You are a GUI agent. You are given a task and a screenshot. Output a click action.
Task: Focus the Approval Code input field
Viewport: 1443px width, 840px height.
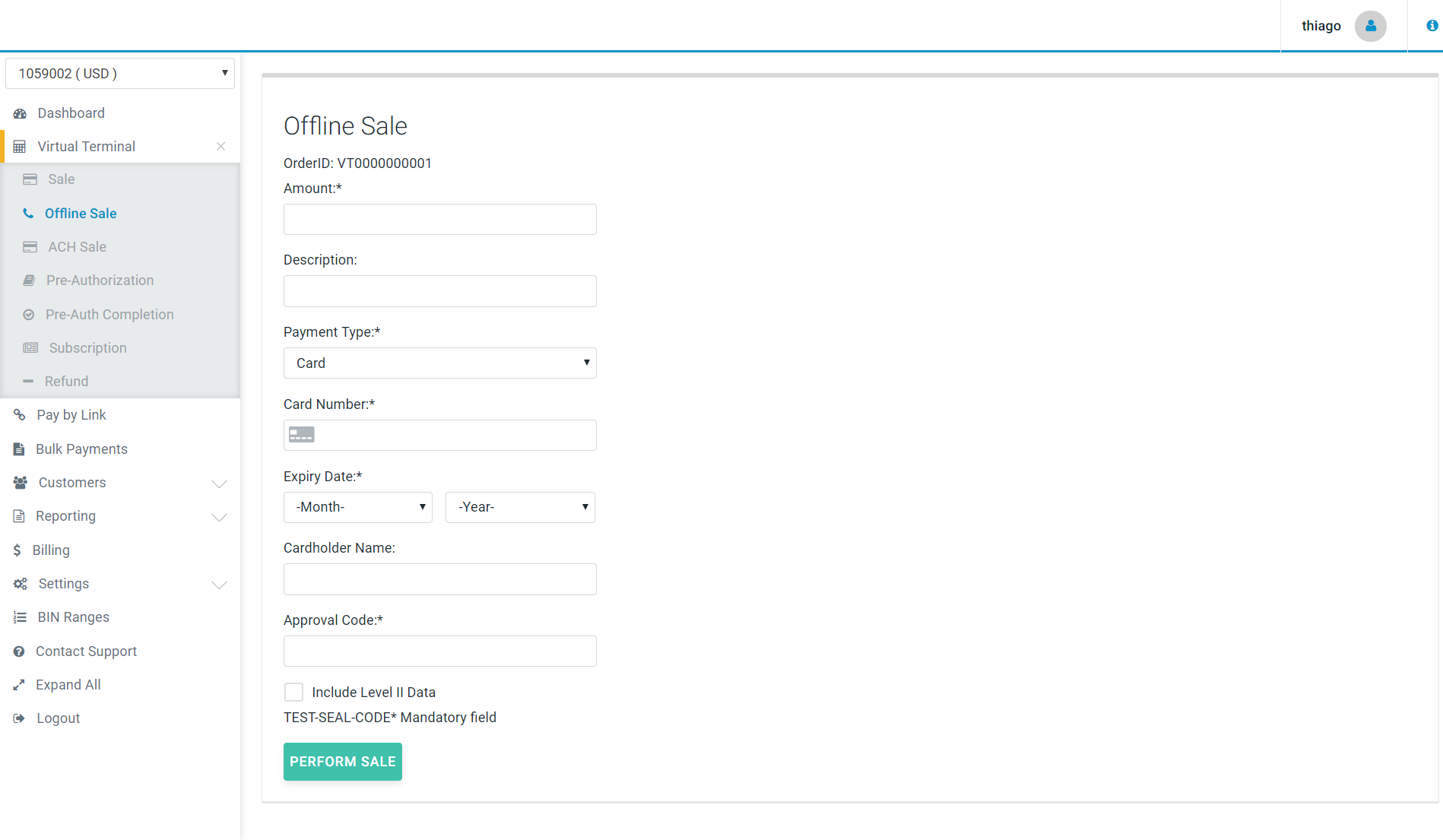439,651
